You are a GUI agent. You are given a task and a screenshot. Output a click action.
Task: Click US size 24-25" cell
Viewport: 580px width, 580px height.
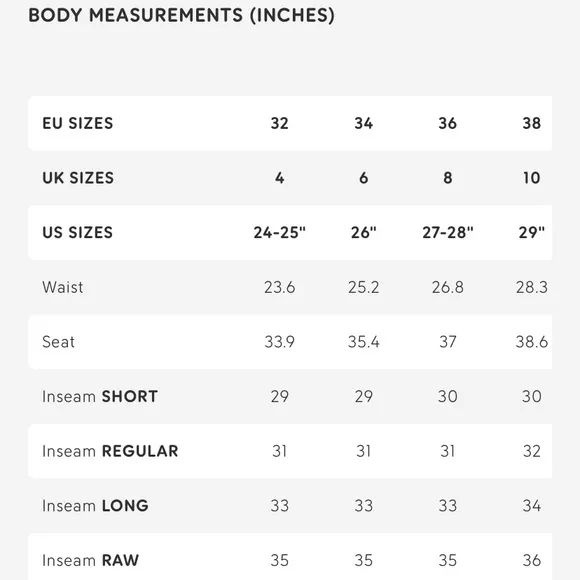(279, 233)
